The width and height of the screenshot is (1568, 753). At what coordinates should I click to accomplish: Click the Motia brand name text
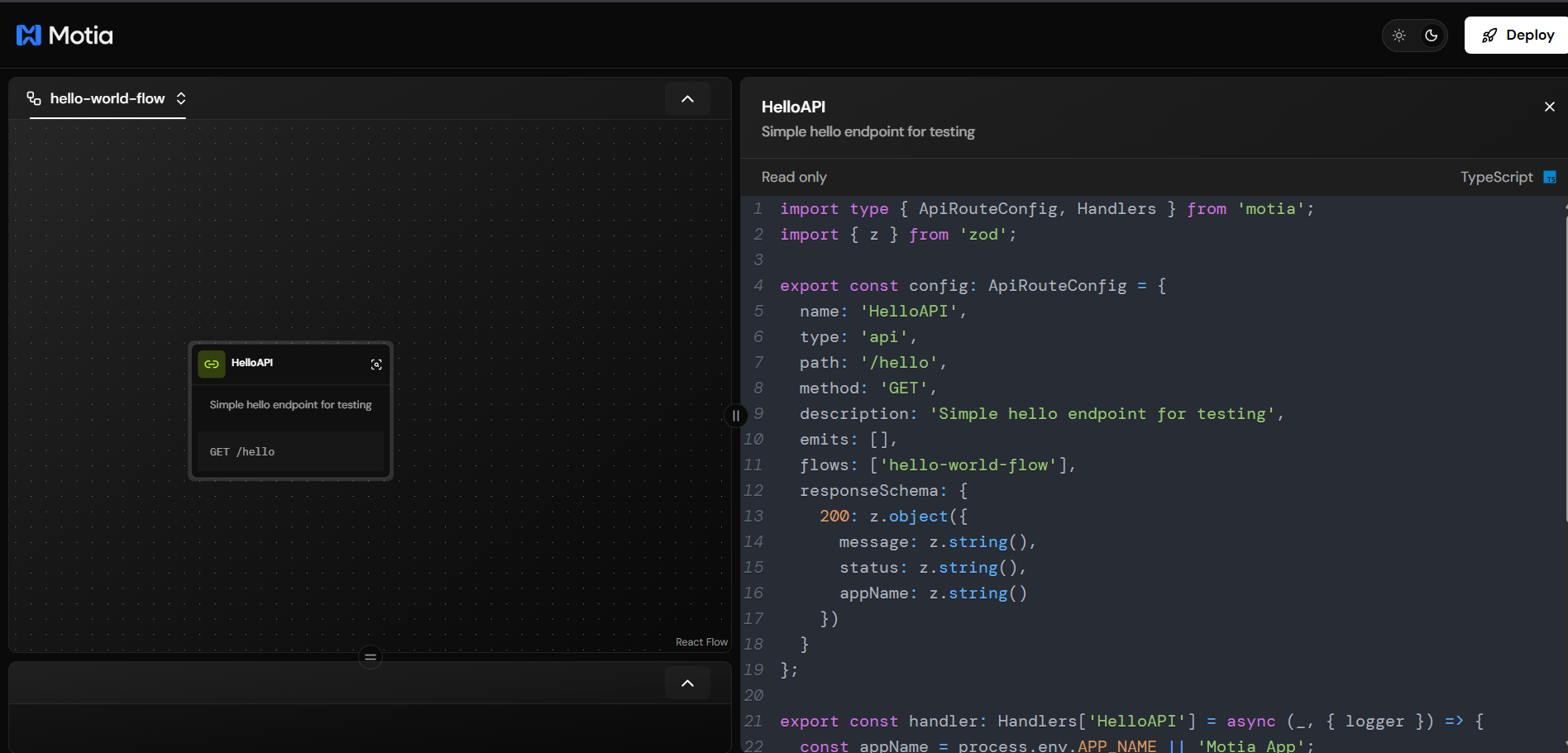81,35
